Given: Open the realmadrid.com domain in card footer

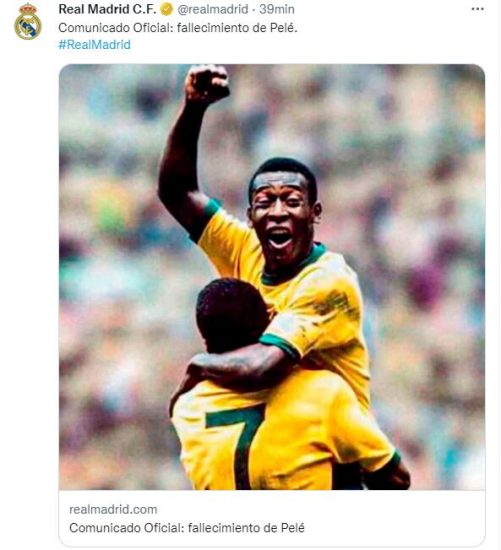Looking at the screenshot, I should pos(113,509).
